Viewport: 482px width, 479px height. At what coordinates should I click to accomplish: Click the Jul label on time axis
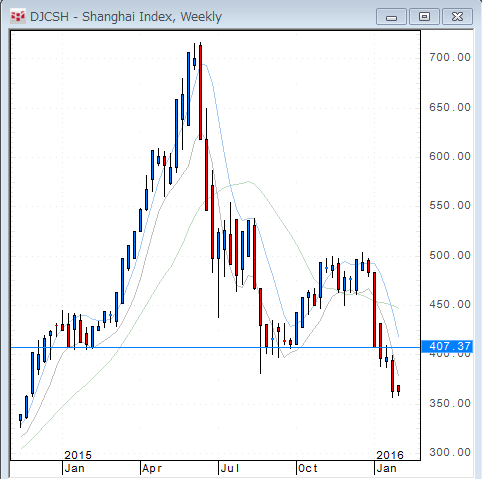[x=230, y=469]
